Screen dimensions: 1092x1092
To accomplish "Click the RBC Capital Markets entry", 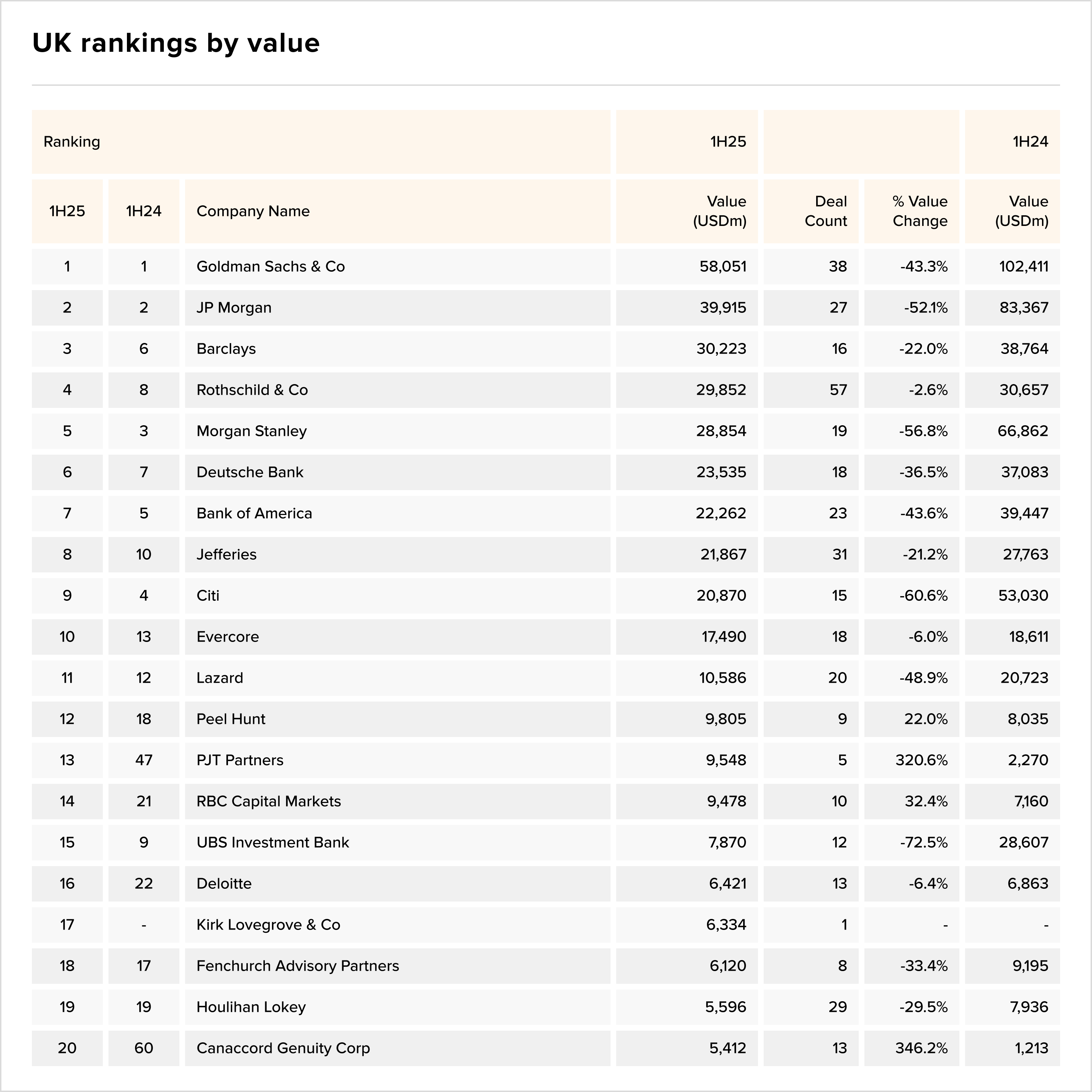I will tap(268, 801).
